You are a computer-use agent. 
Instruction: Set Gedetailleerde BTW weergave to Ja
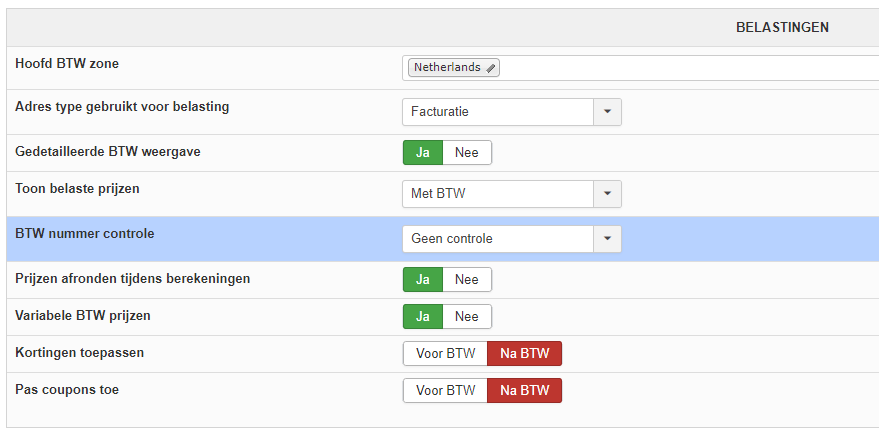click(422, 152)
